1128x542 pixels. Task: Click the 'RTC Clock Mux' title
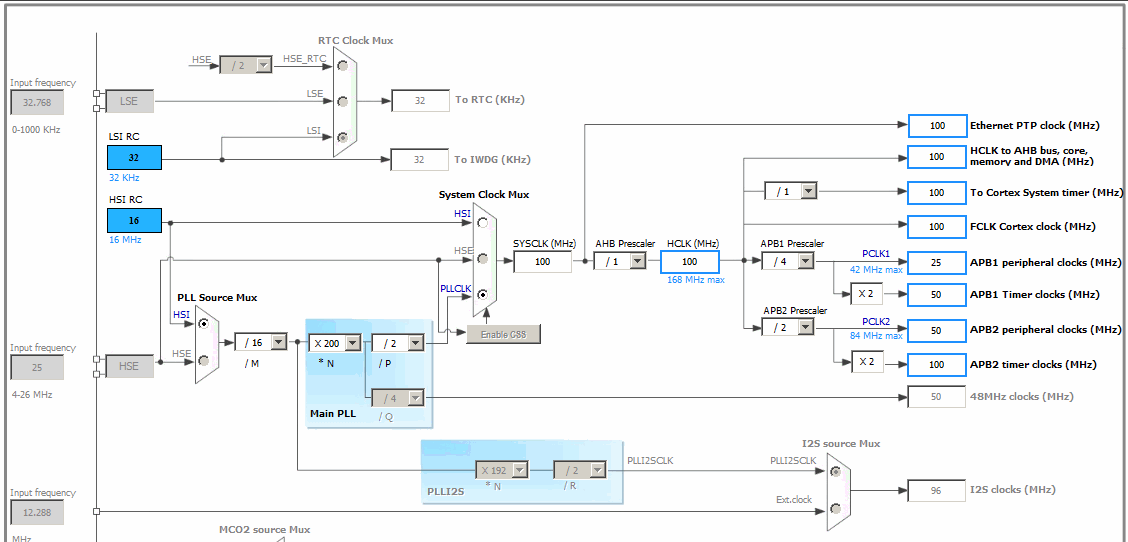click(x=355, y=41)
